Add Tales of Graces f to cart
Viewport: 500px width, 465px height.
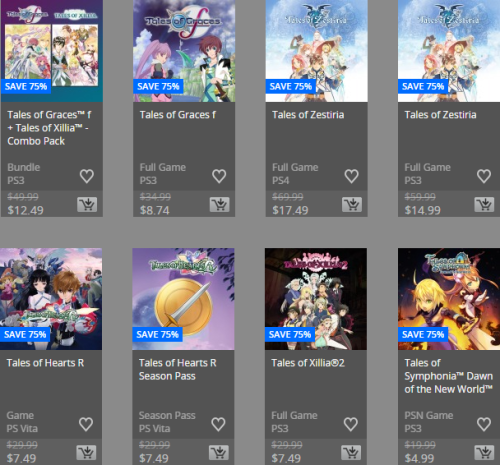click(219, 204)
